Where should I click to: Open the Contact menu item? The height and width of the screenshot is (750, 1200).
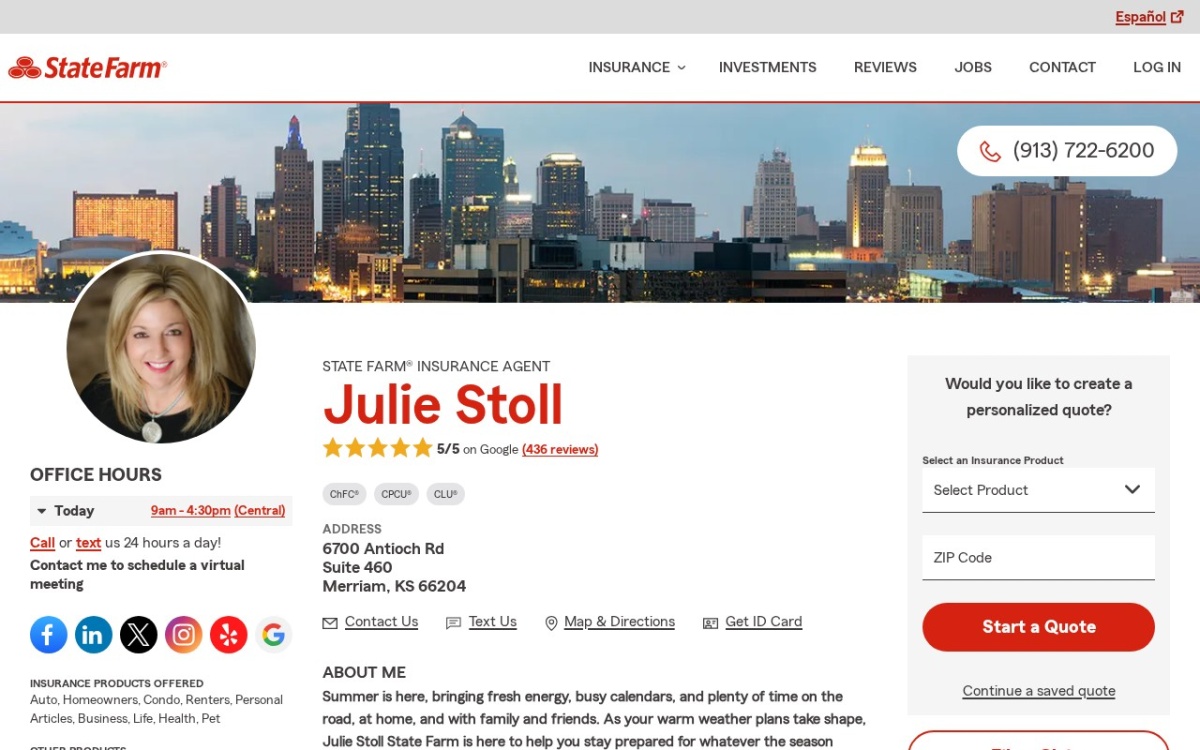[x=1062, y=67]
